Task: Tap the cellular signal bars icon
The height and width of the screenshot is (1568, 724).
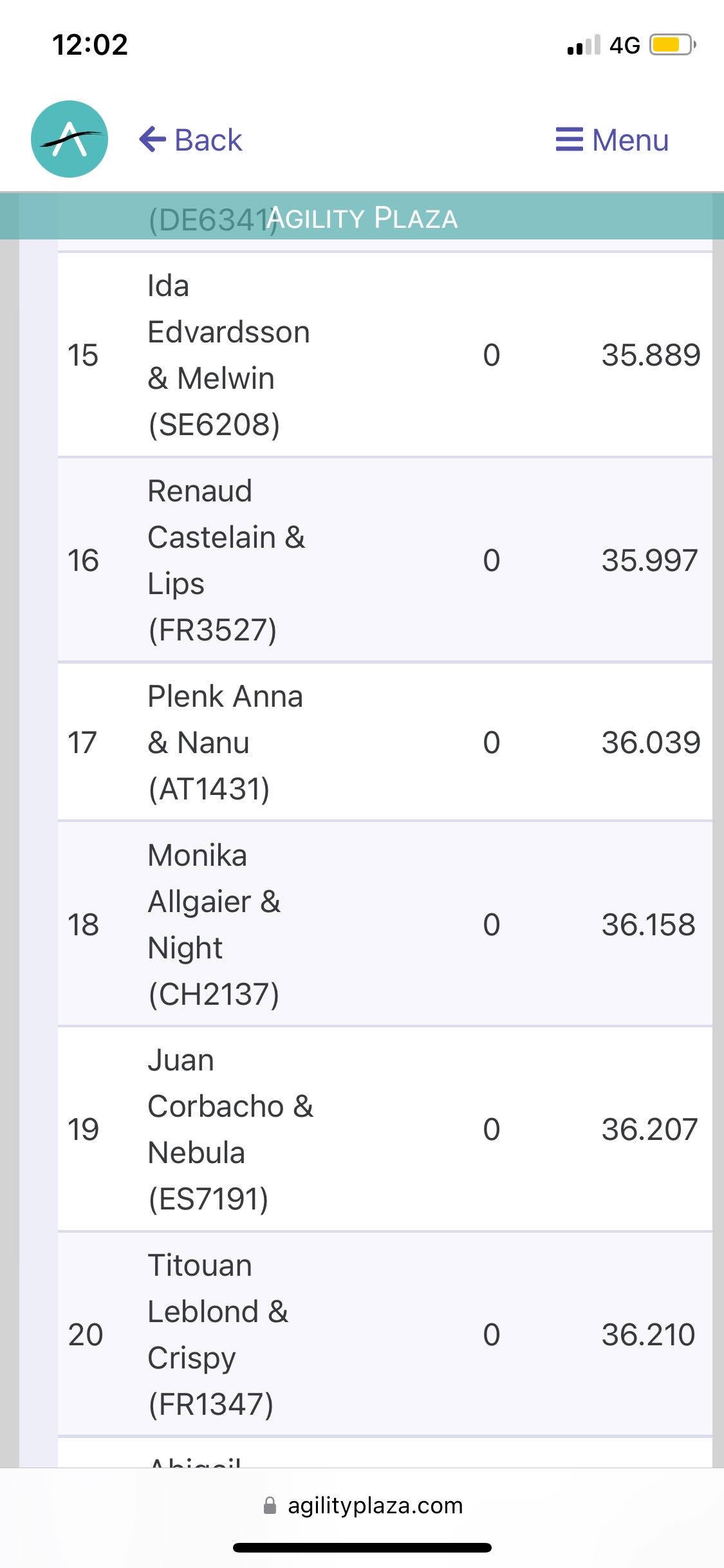Action: [x=583, y=45]
